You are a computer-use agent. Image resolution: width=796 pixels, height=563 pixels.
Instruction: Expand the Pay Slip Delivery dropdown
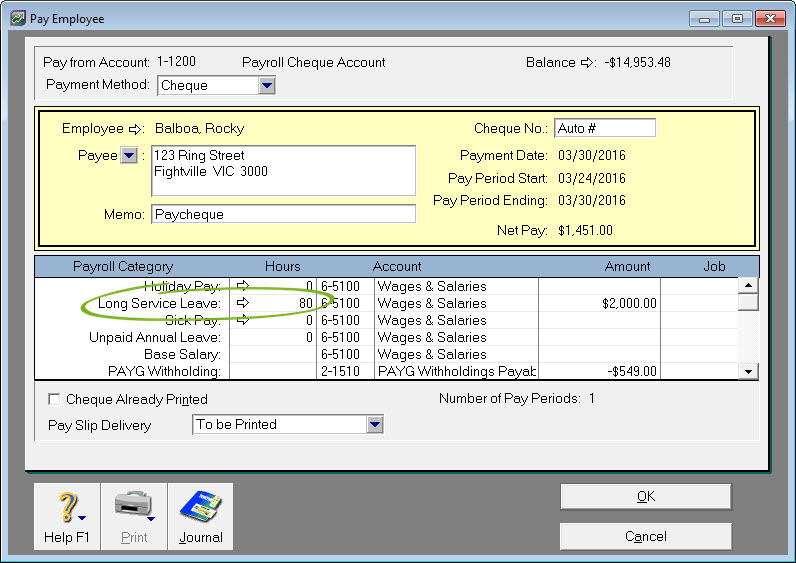click(375, 425)
